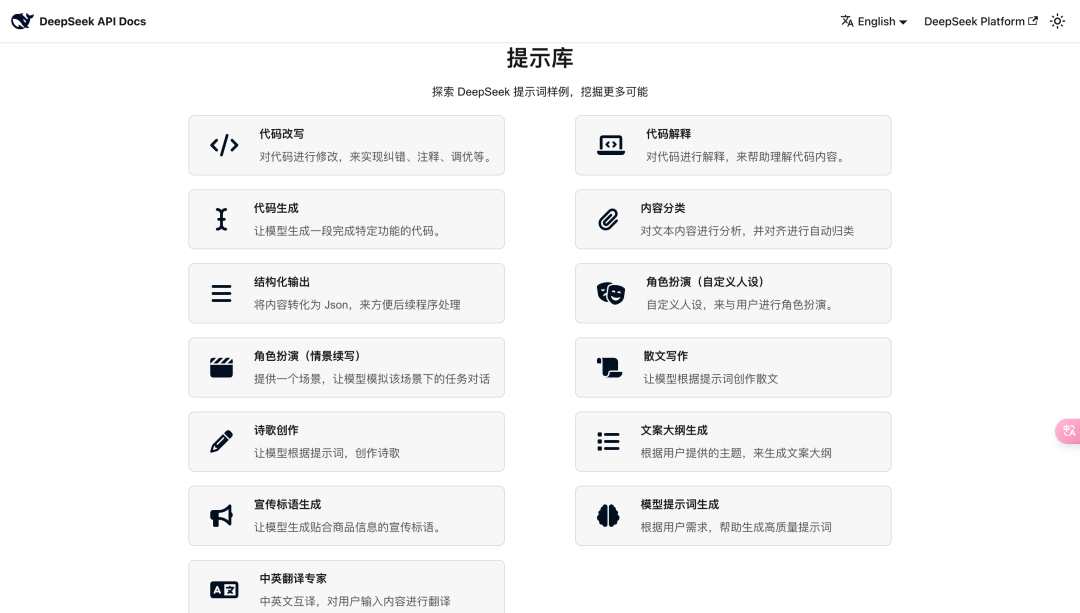This screenshot has height=613, width=1080.
Task: Select the translate icon next to 中英翻译专家
Action: tap(225, 590)
